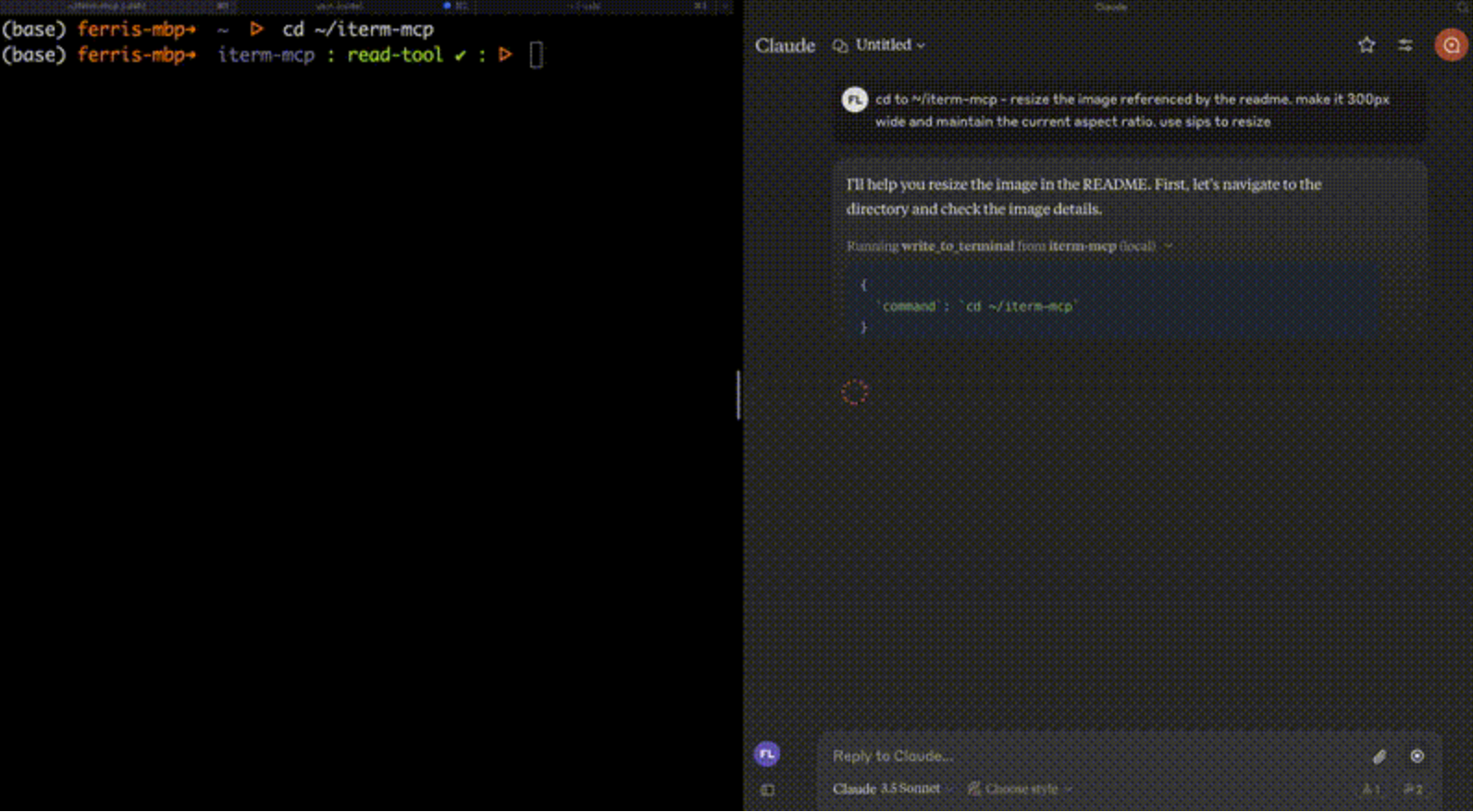The image size is (1473, 812).
Task: Open the Choose style dropdown
Action: point(1020,789)
